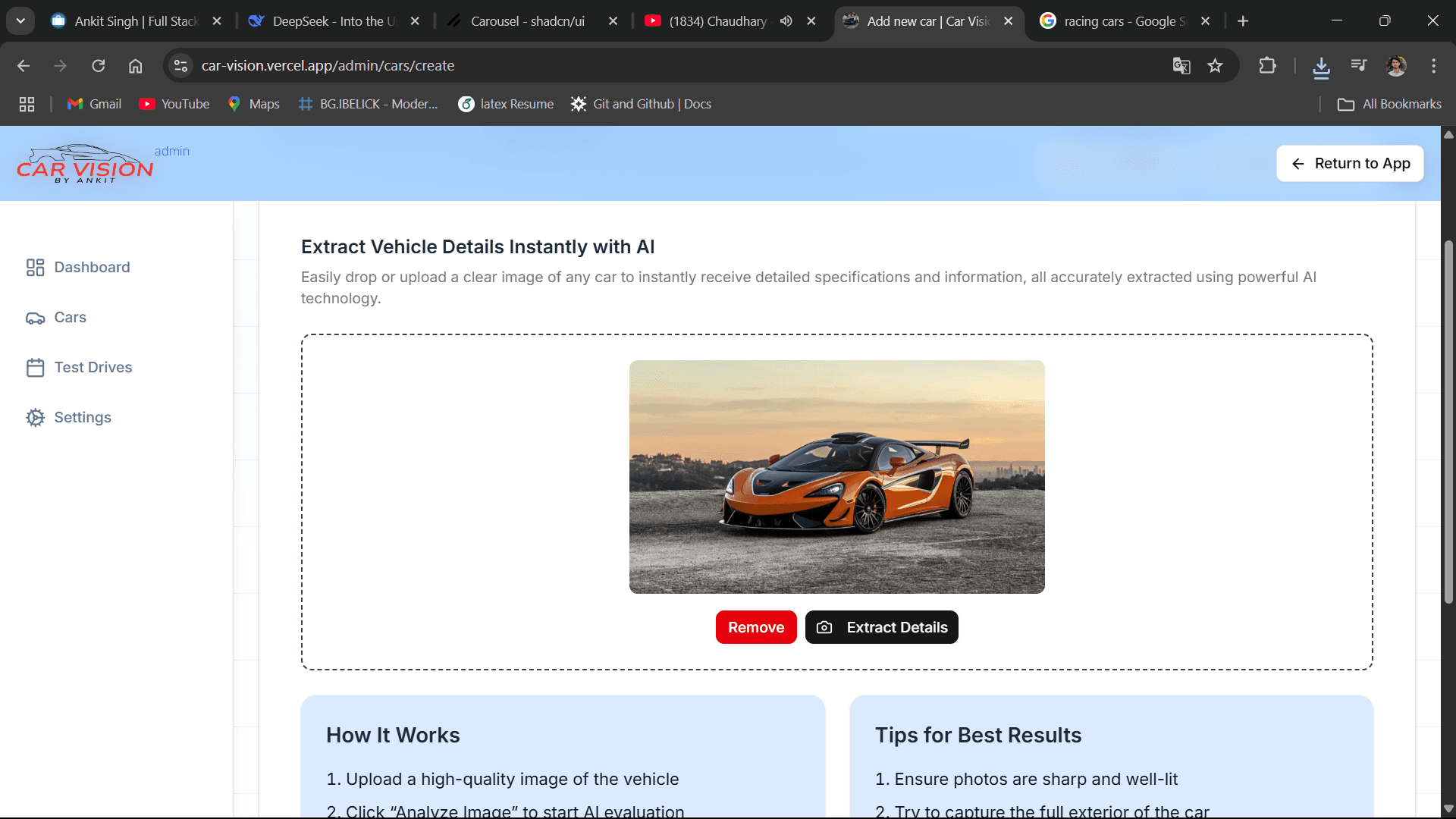Open the Gmail bookmark
1456x819 pixels.
pos(94,104)
